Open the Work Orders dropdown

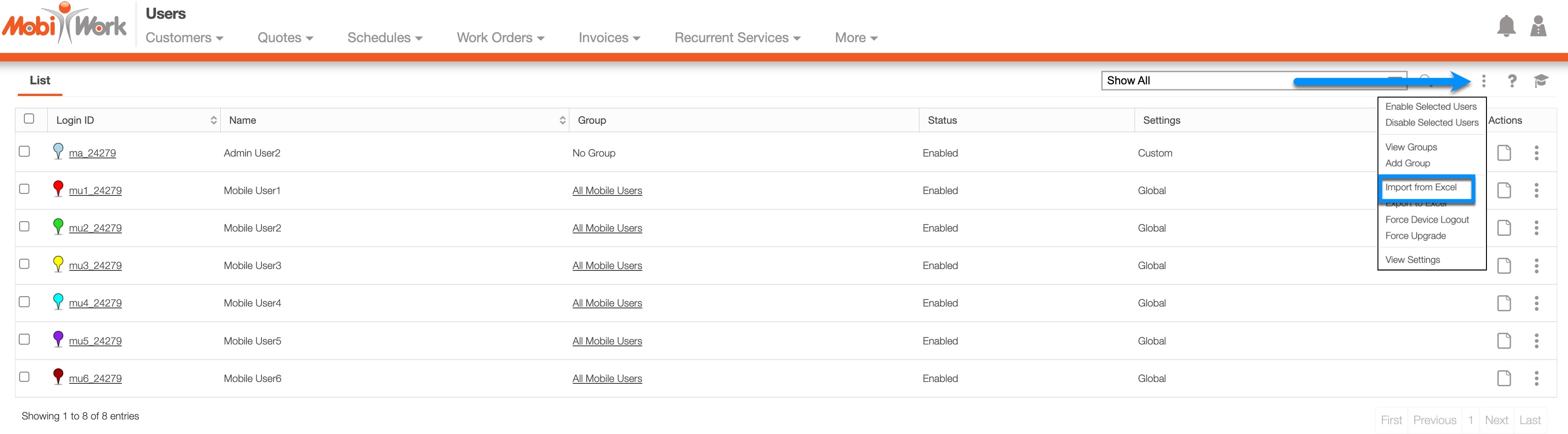500,38
